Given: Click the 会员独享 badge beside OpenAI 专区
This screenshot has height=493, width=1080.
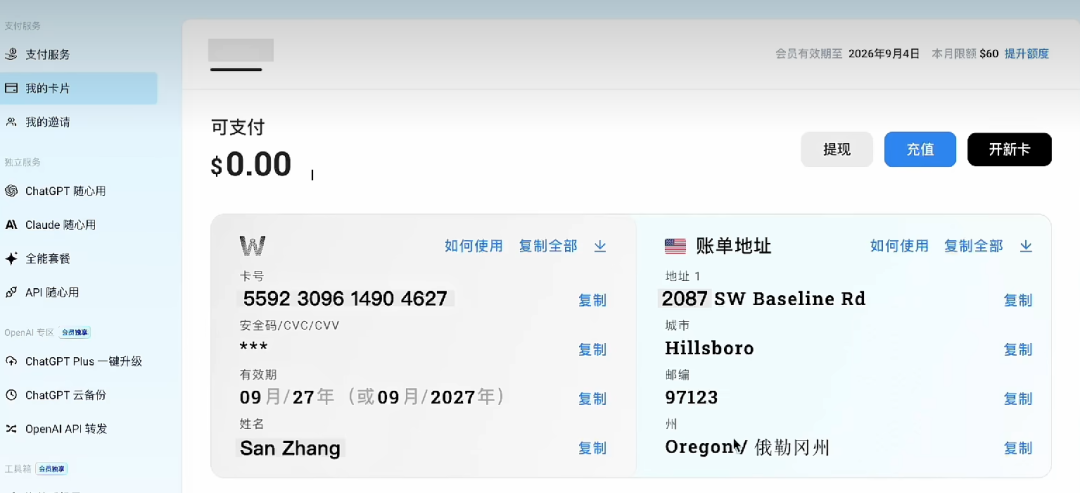Looking at the screenshot, I should [x=74, y=333].
